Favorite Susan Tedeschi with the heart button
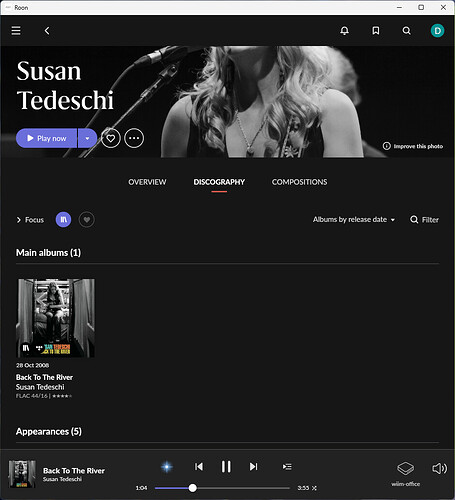This screenshot has width=455, height=500. [x=111, y=138]
